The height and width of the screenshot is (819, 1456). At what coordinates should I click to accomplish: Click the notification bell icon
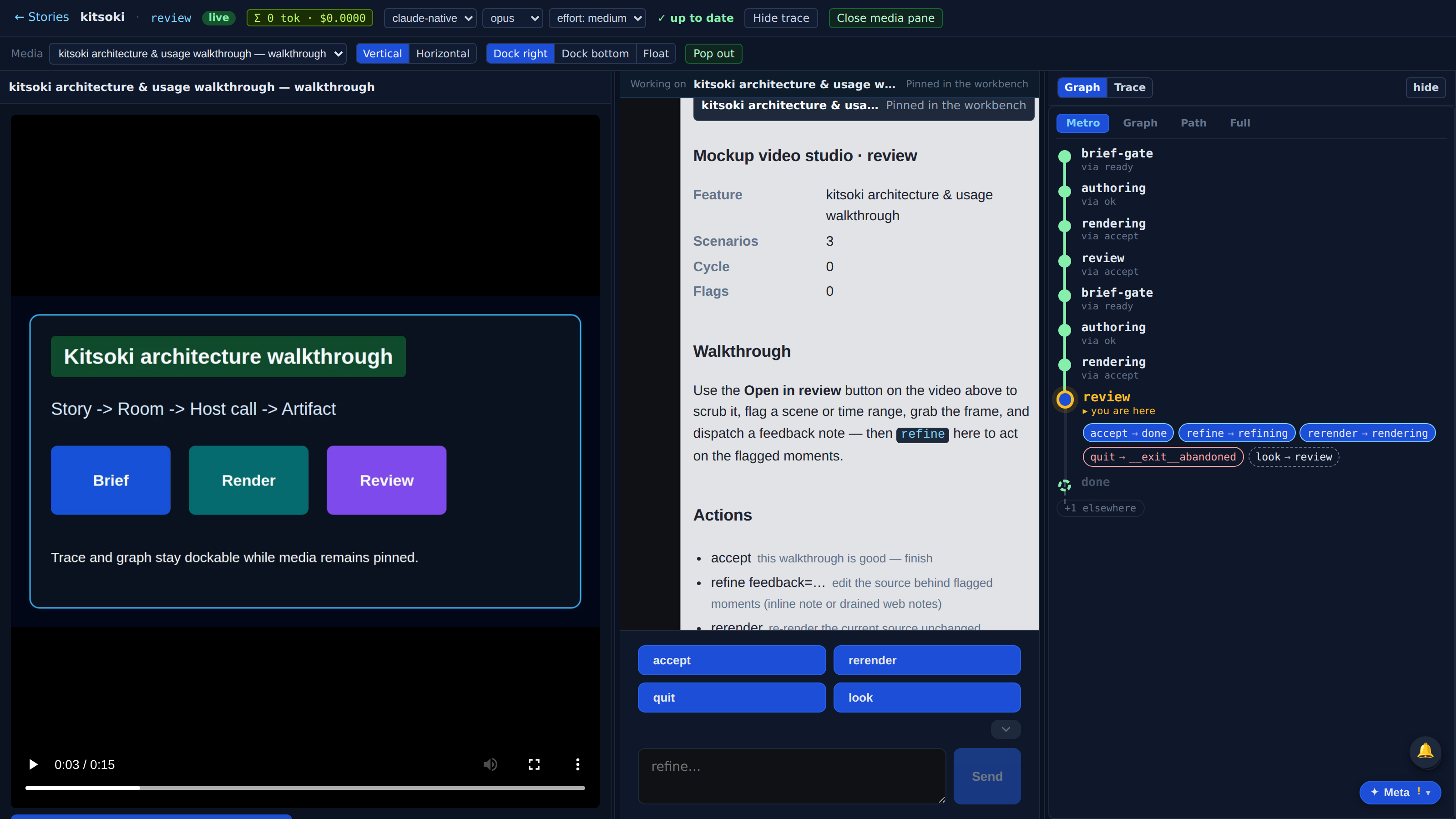pos(1425,751)
